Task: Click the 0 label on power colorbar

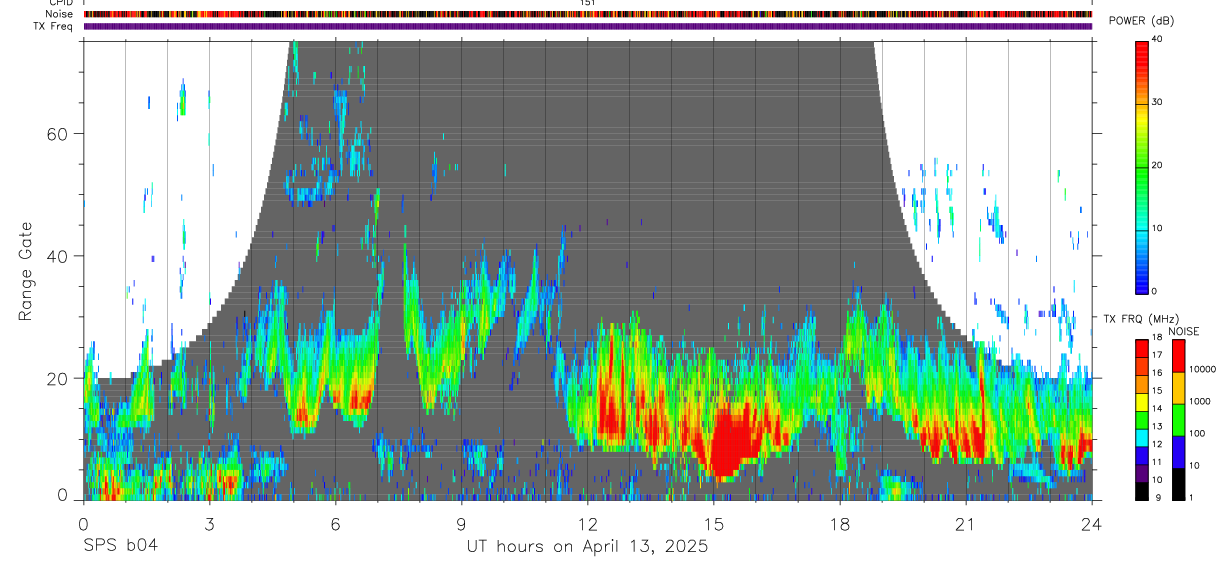Action: click(1154, 291)
